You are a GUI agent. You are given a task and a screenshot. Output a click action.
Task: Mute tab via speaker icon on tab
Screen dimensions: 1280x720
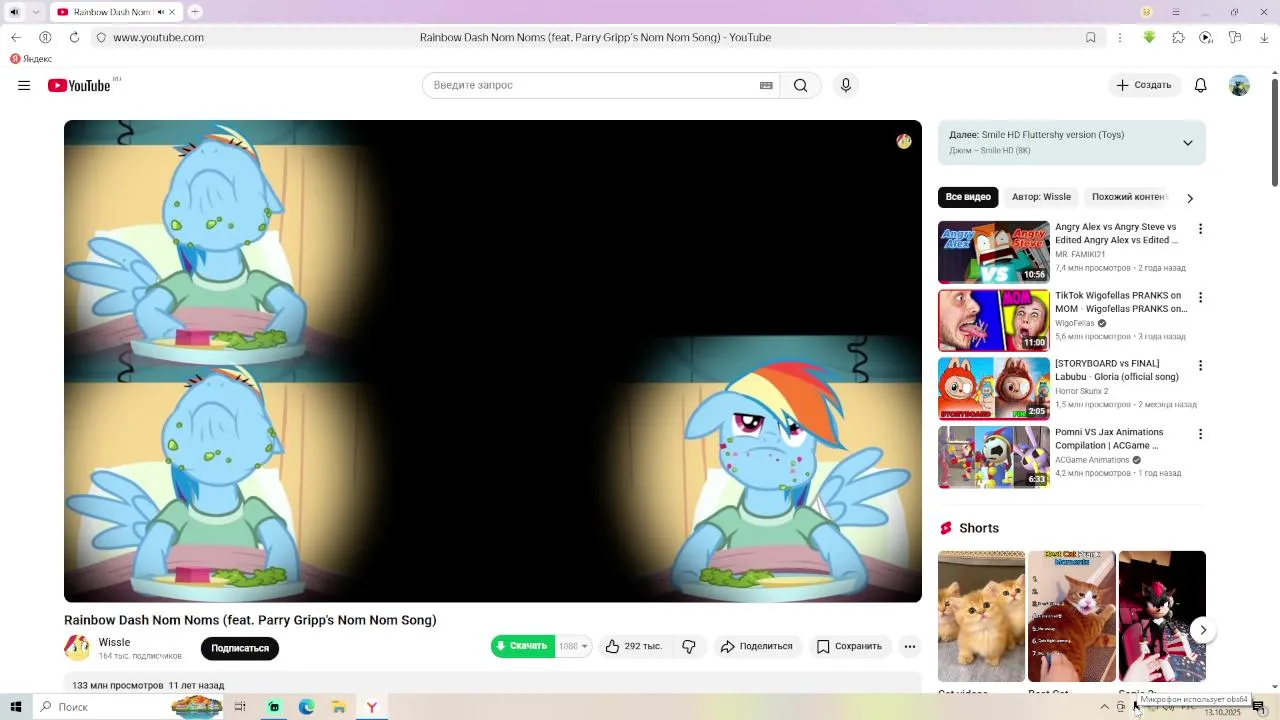(161, 12)
